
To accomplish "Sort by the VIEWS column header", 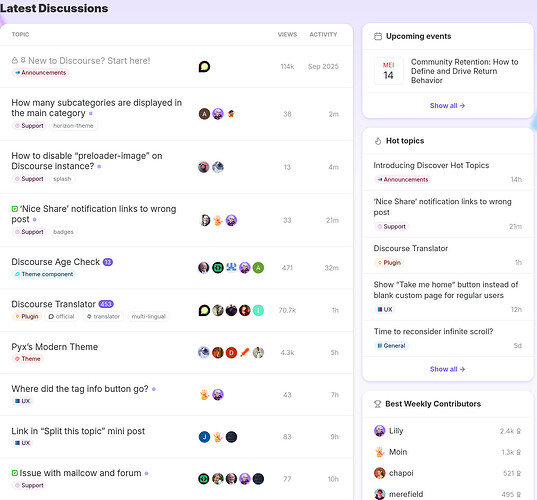I will [287, 35].
